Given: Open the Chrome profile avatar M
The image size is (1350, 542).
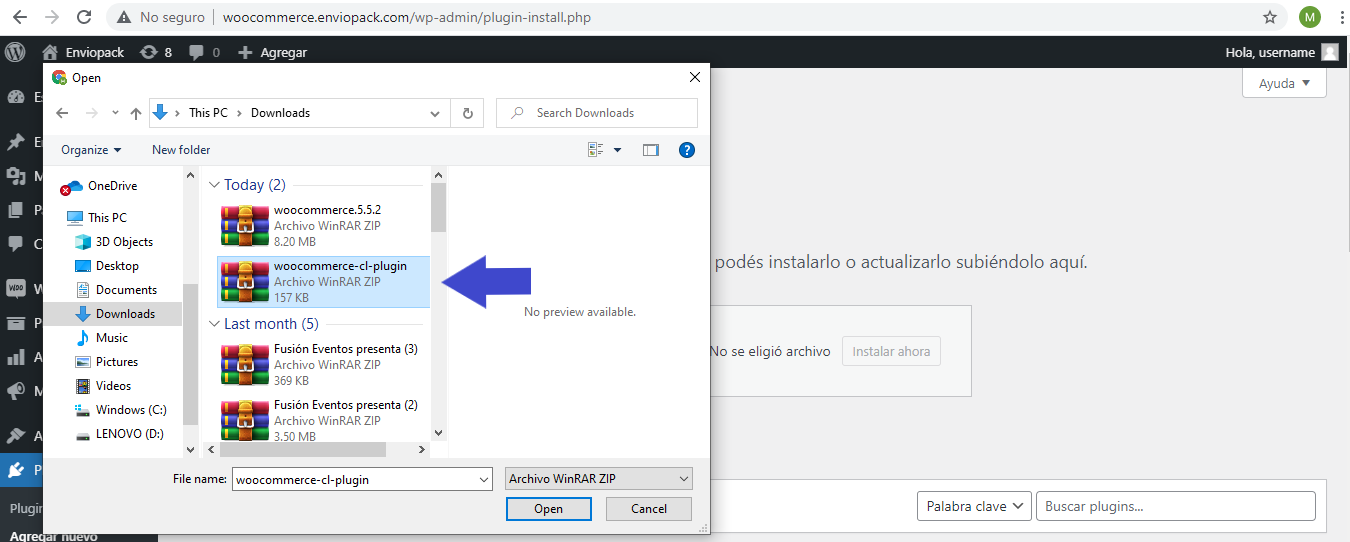Looking at the screenshot, I should click(x=1310, y=17).
